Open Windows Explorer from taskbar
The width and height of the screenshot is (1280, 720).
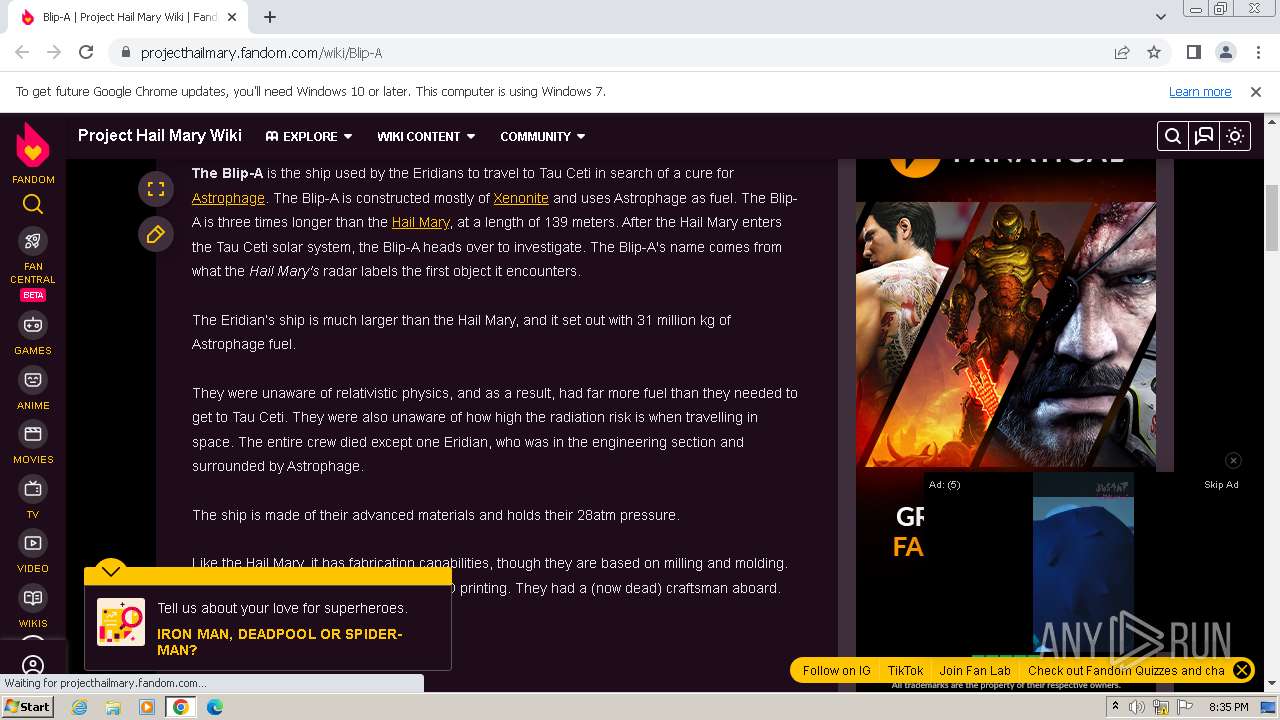pyautogui.click(x=113, y=707)
